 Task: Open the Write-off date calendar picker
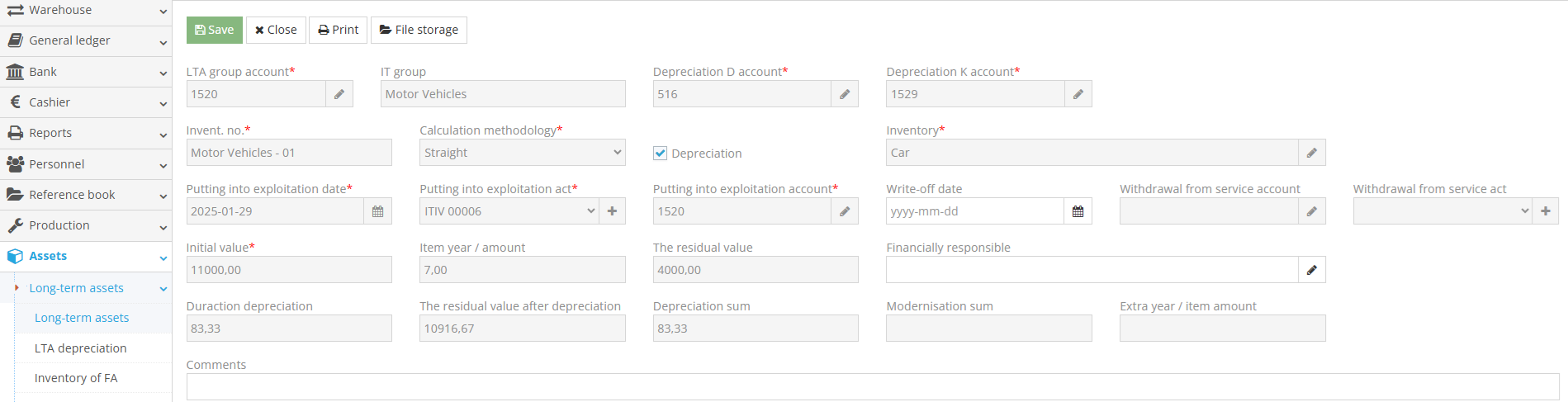(1078, 211)
